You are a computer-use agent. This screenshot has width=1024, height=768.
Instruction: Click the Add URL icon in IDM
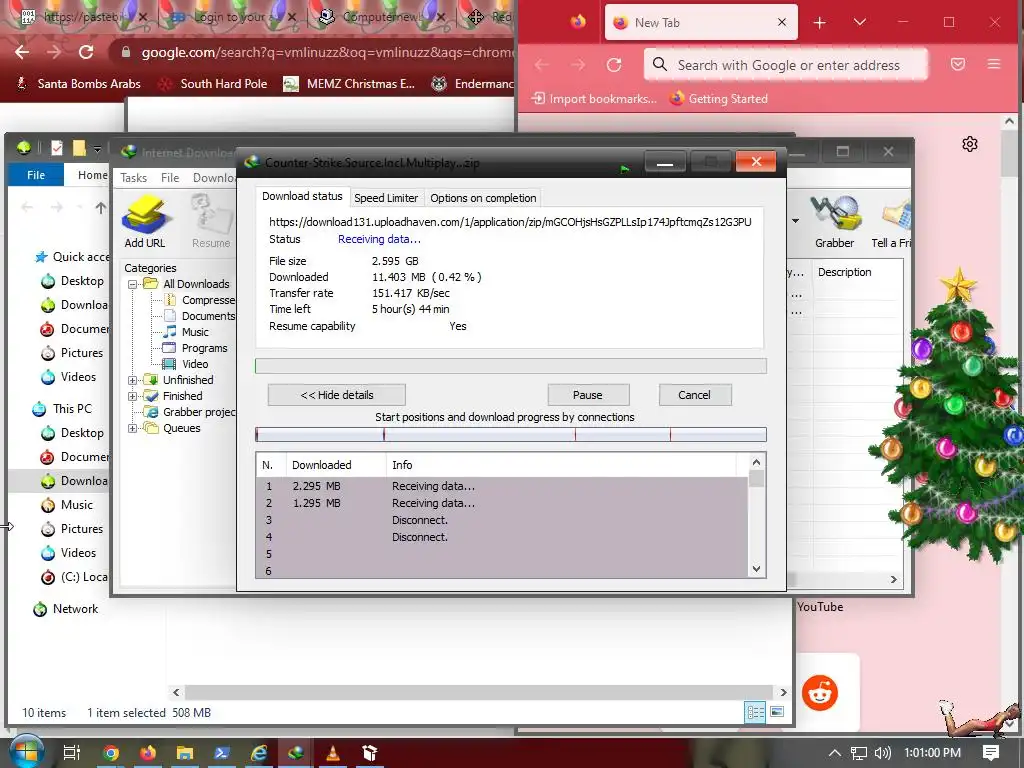pyautogui.click(x=145, y=221)
